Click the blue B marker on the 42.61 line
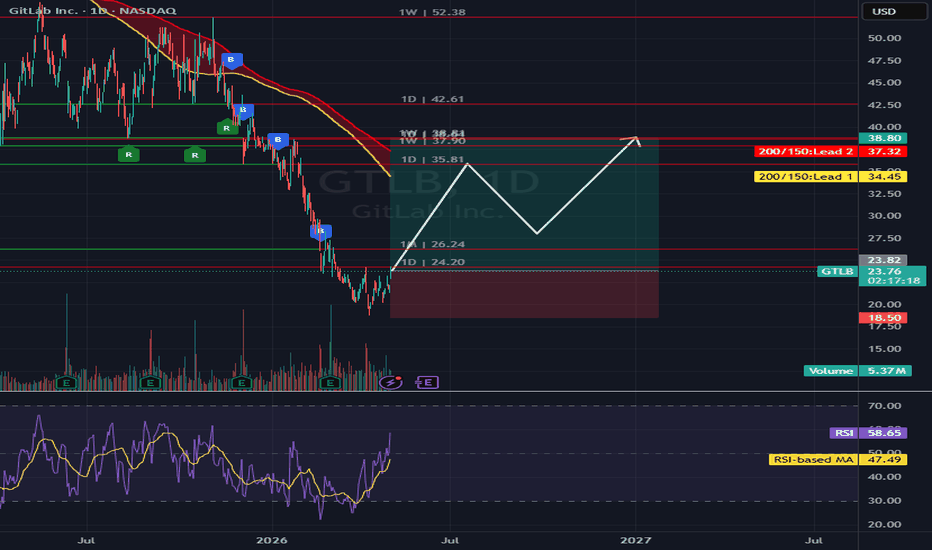Image resolution: width=932 pixels, height=550 pixels. click(x=243, y=110)
